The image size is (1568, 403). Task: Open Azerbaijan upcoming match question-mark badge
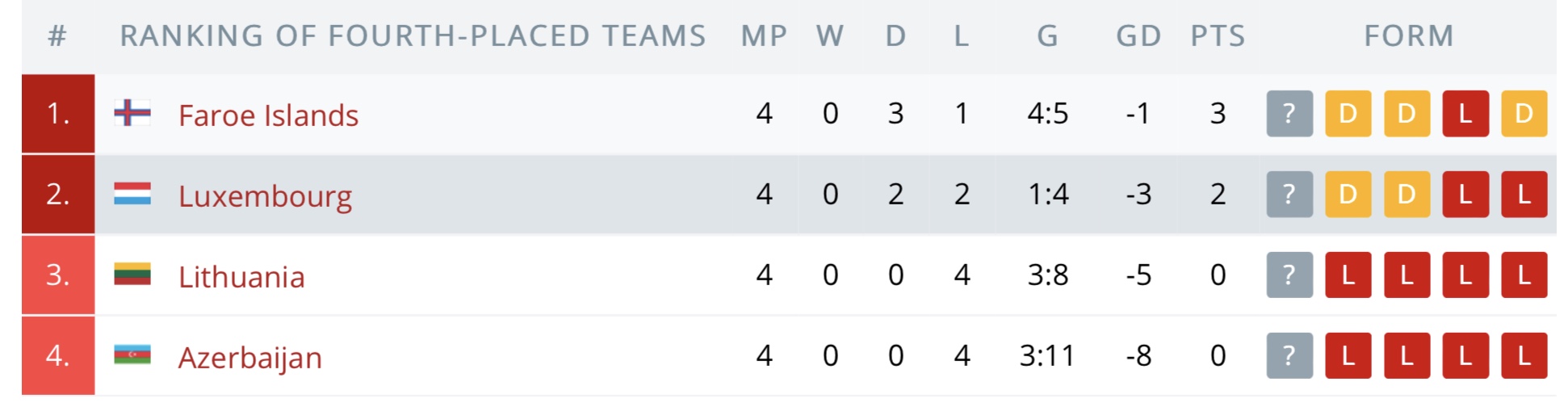click(x=1289, y=356)
